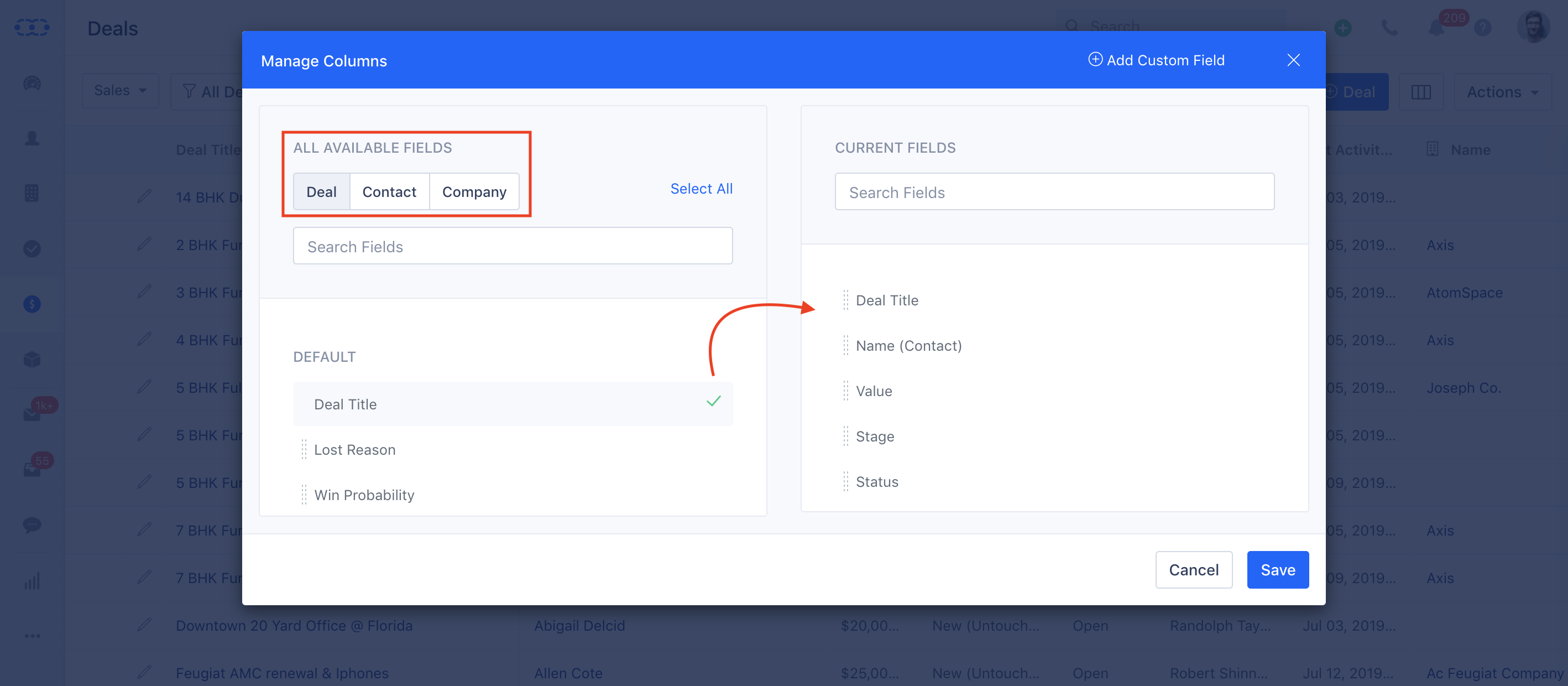Open the dashboard gauge icon in the sidebar
This screenshot has height=686, width=1568.
(32, 83)
